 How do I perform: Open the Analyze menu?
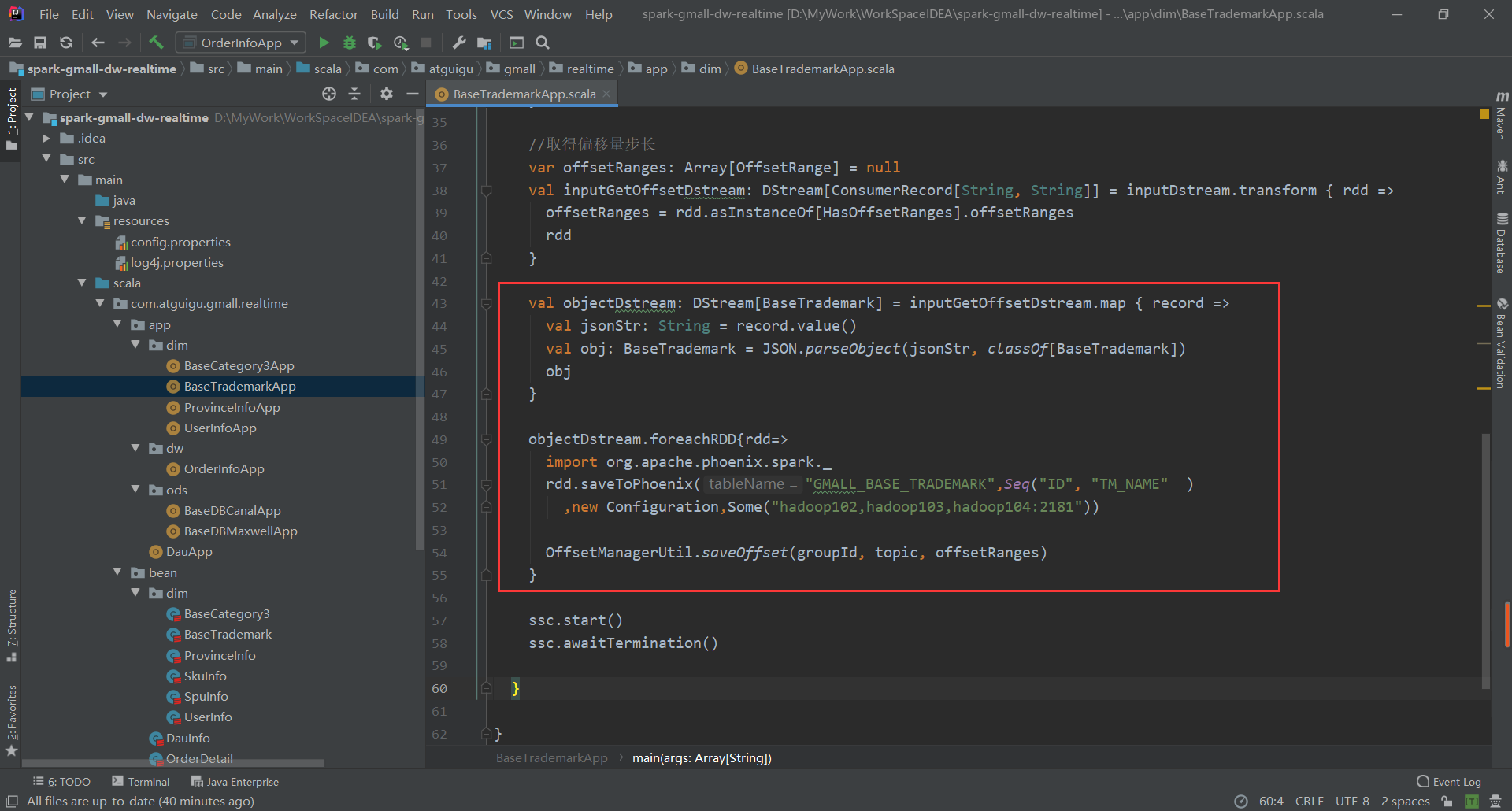point(274,14)
